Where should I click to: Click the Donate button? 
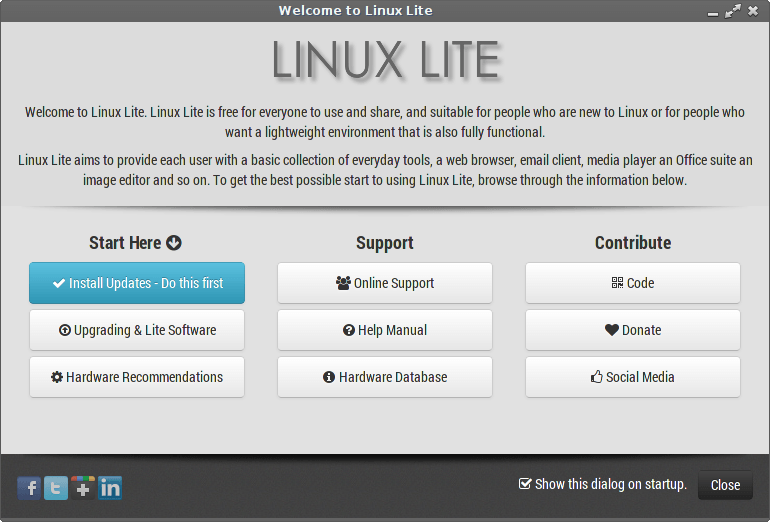(633, 330)
